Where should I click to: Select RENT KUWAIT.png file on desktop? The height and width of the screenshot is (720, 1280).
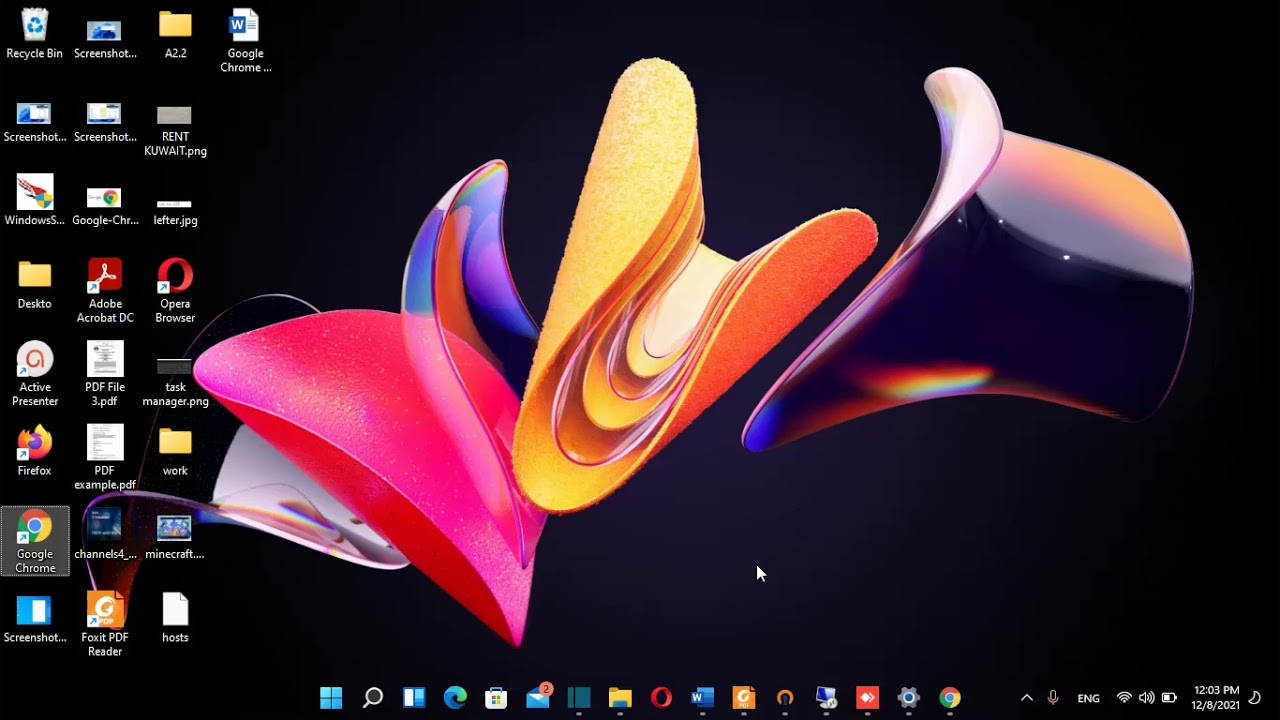click(175, 130)
